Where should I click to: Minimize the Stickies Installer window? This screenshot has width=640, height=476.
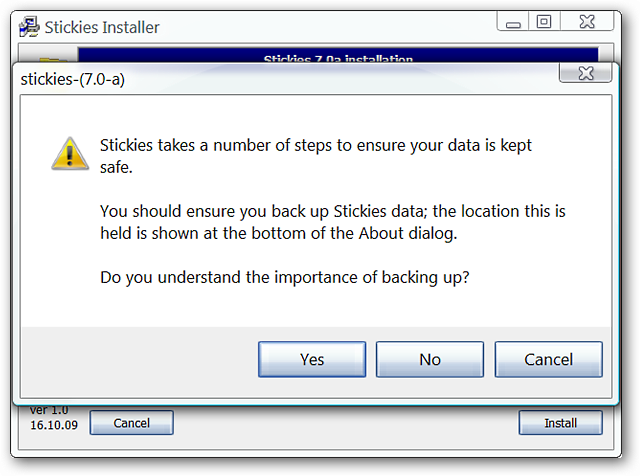(513, 22)
